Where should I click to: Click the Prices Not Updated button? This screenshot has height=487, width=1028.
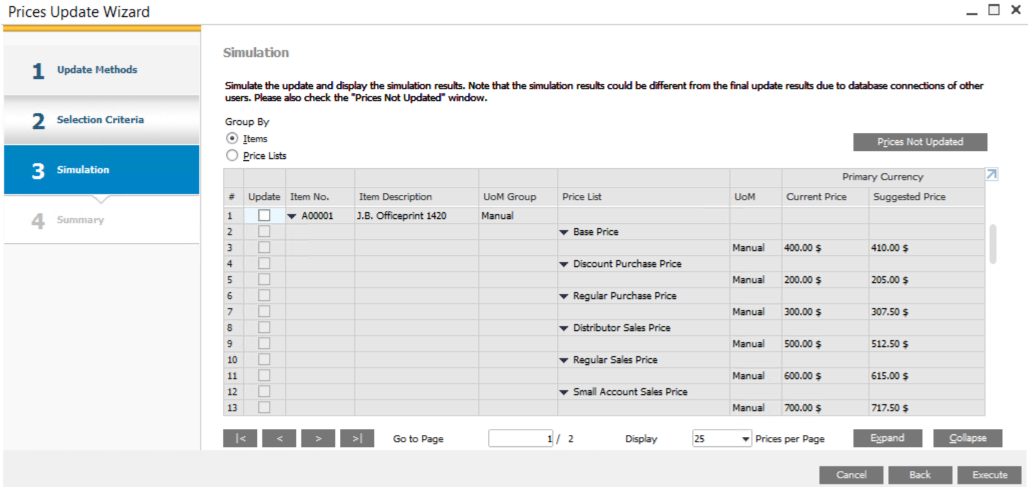pyautogui.click(x=919, y=142)
